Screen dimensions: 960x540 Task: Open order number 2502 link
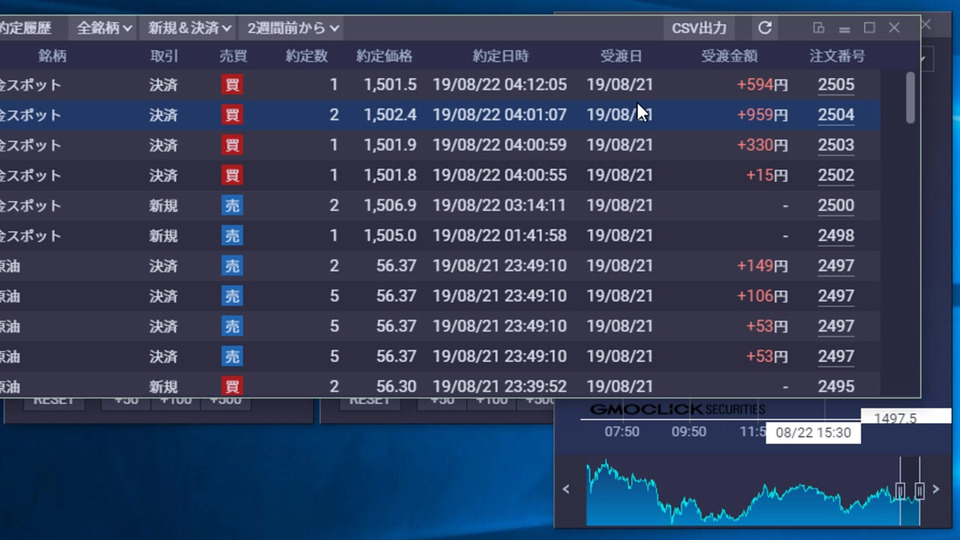tap(836, 175)
